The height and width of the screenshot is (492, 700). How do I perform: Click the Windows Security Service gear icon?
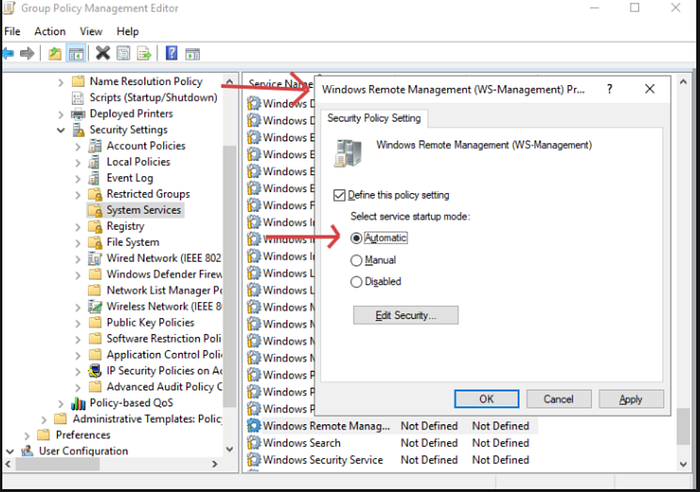254,460
